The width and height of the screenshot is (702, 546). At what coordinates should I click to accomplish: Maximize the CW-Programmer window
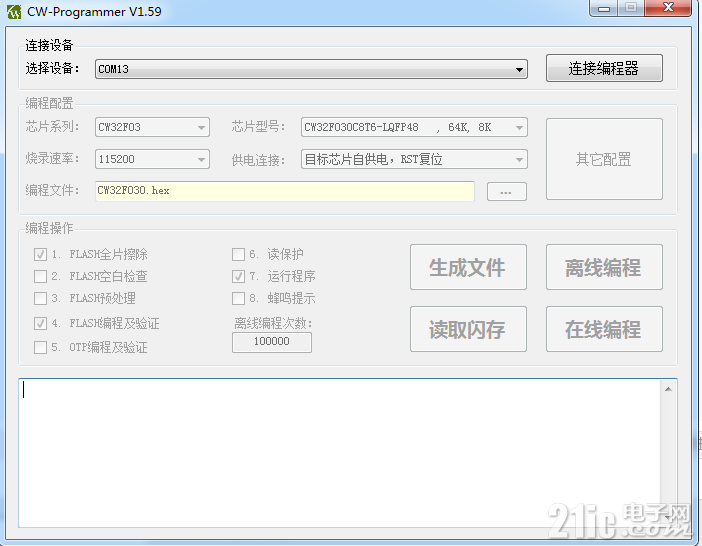point(631,8)
